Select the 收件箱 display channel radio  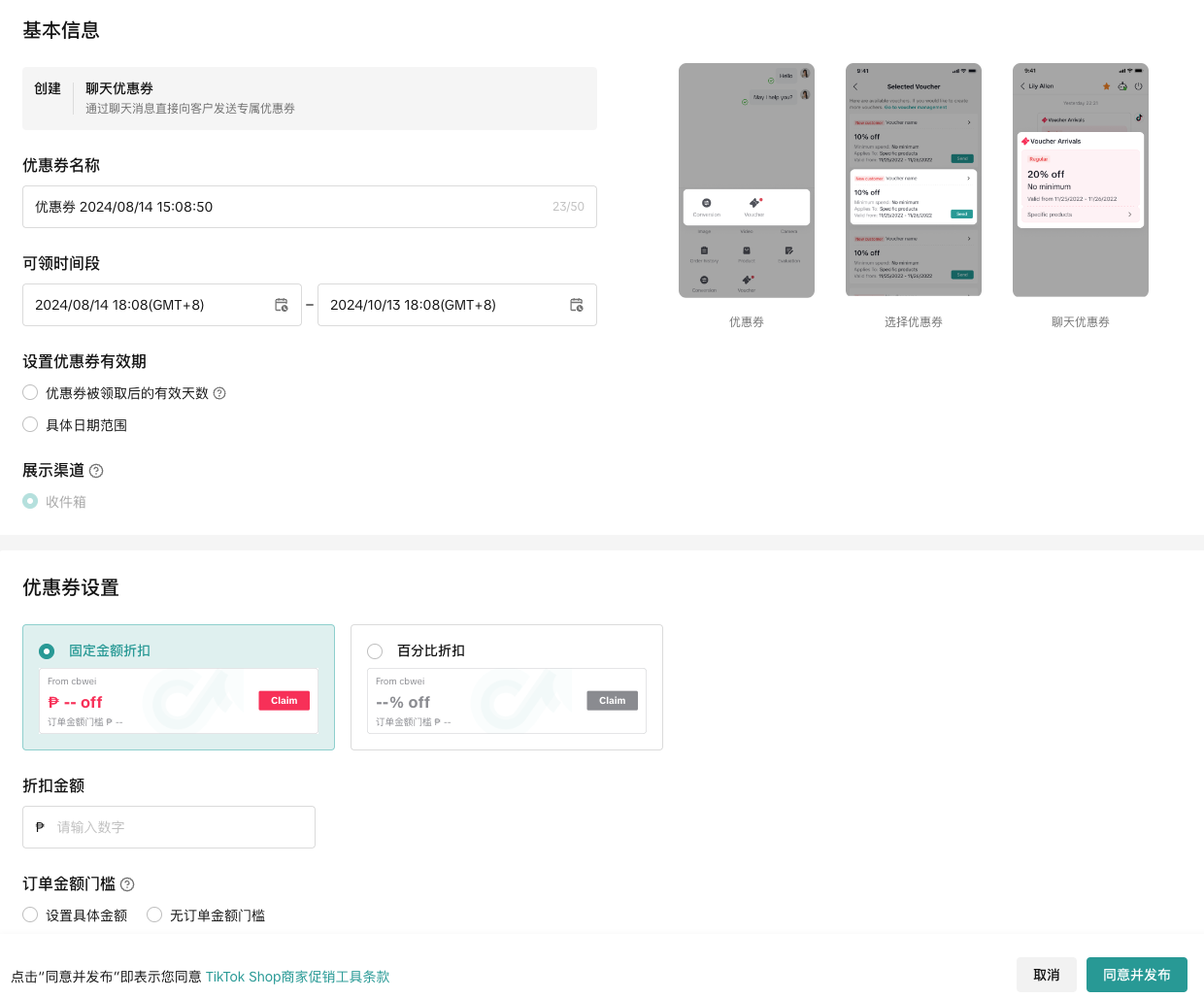[30, 502]
